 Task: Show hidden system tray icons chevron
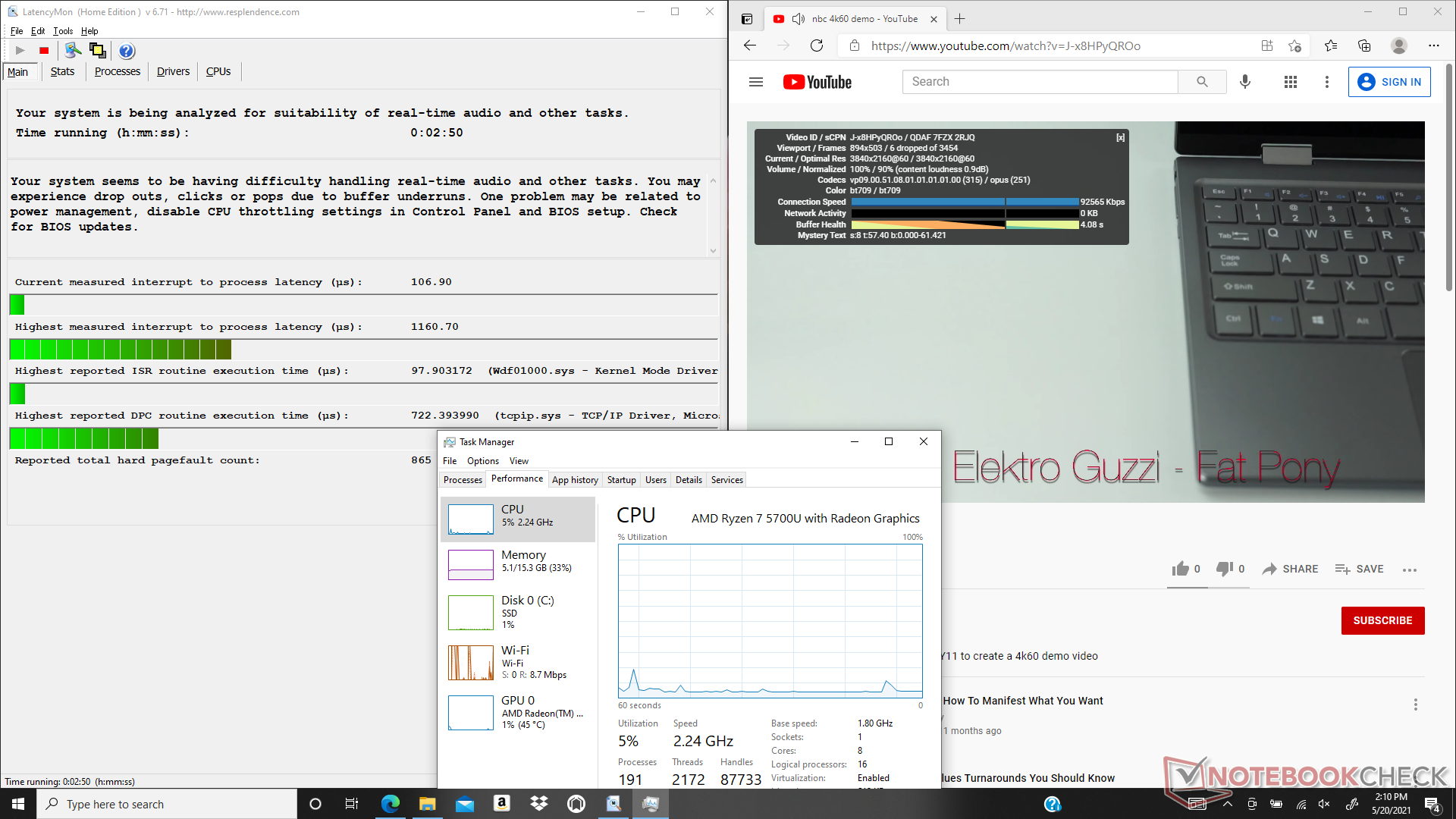(x=1227, y=804)
